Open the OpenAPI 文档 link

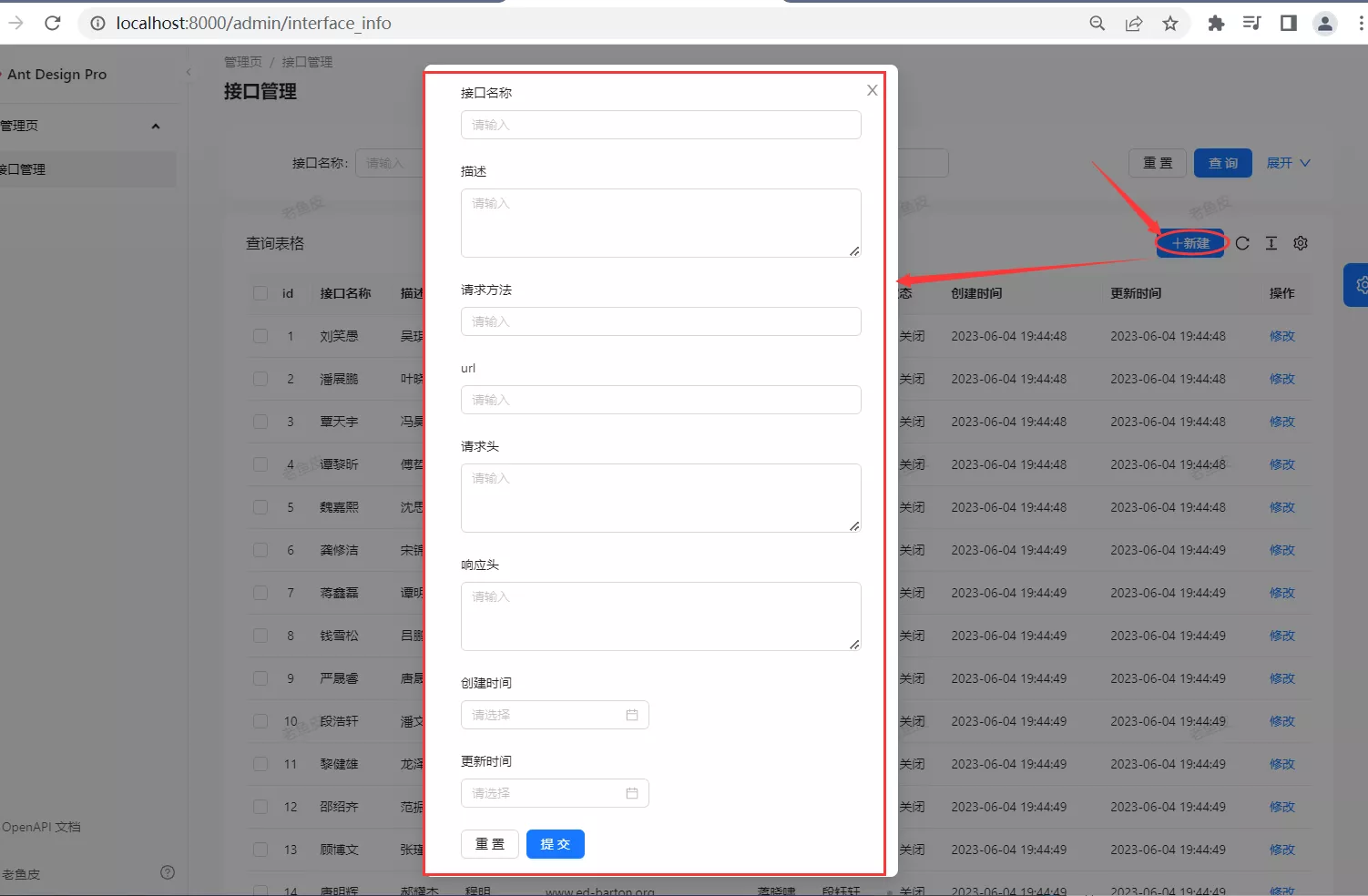coord(42,827)
